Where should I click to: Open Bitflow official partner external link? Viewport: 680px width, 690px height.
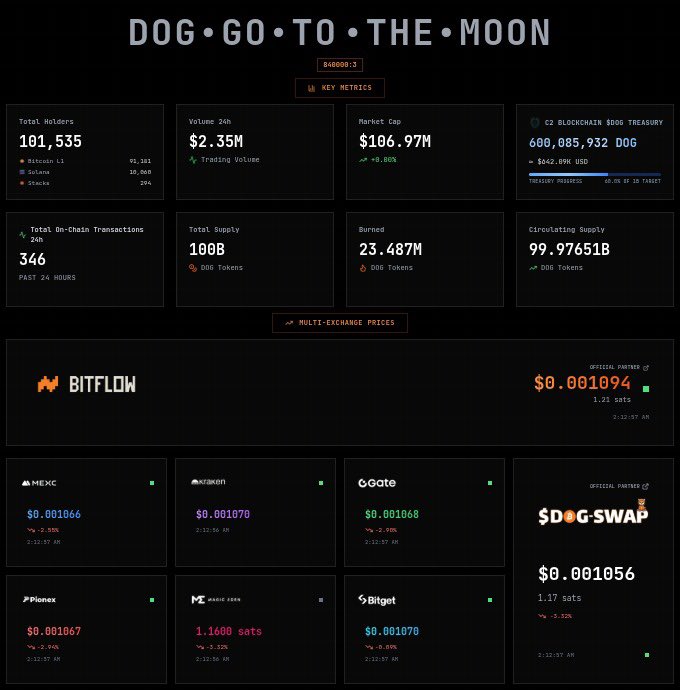coord(646,368)
